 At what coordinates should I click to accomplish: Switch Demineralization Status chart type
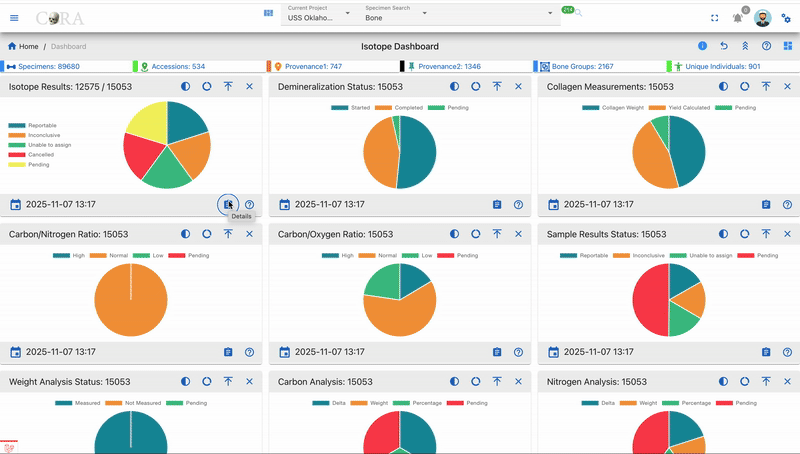coord(476,86)
